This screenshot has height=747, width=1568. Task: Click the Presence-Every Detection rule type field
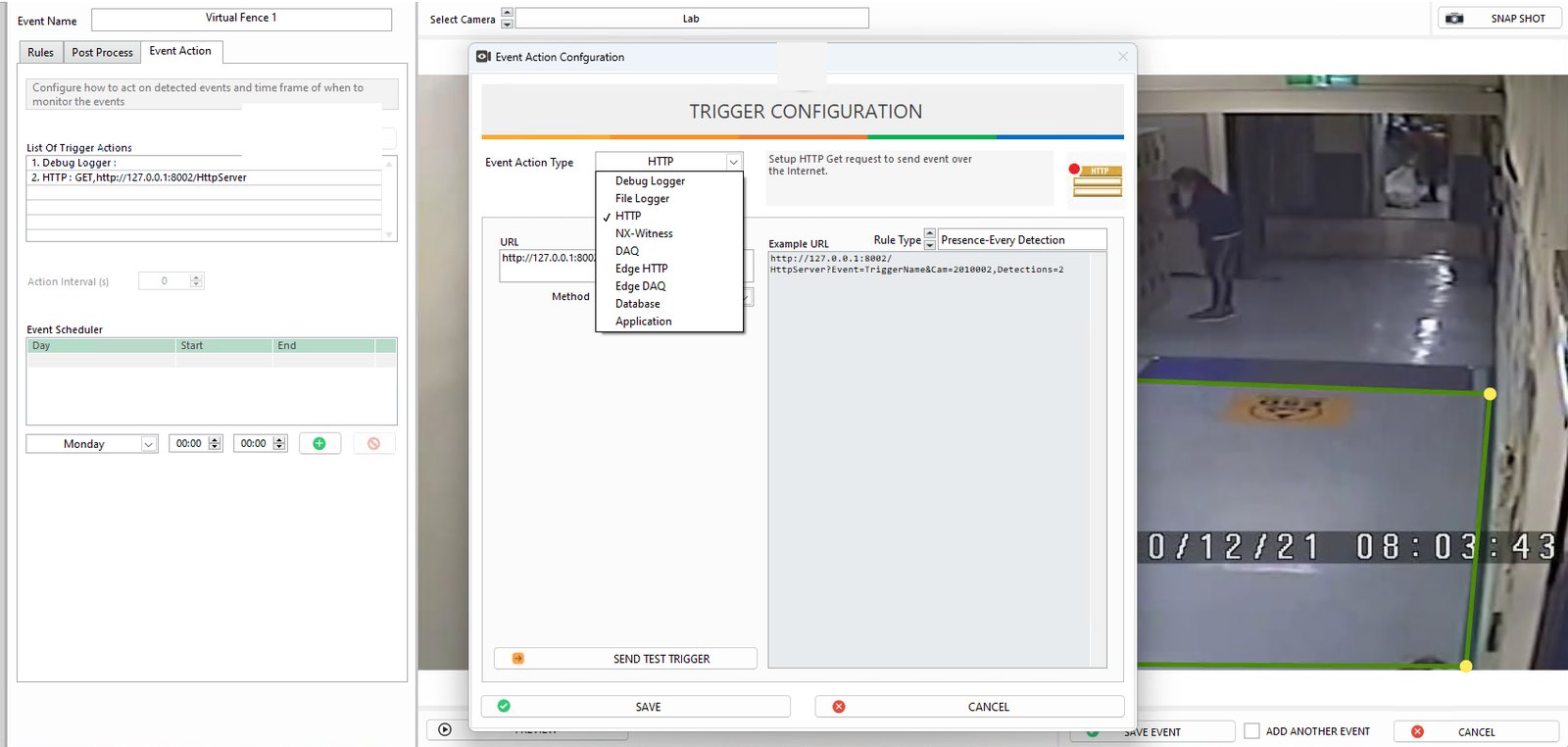pyautogui.click(x=1022, y=240)
